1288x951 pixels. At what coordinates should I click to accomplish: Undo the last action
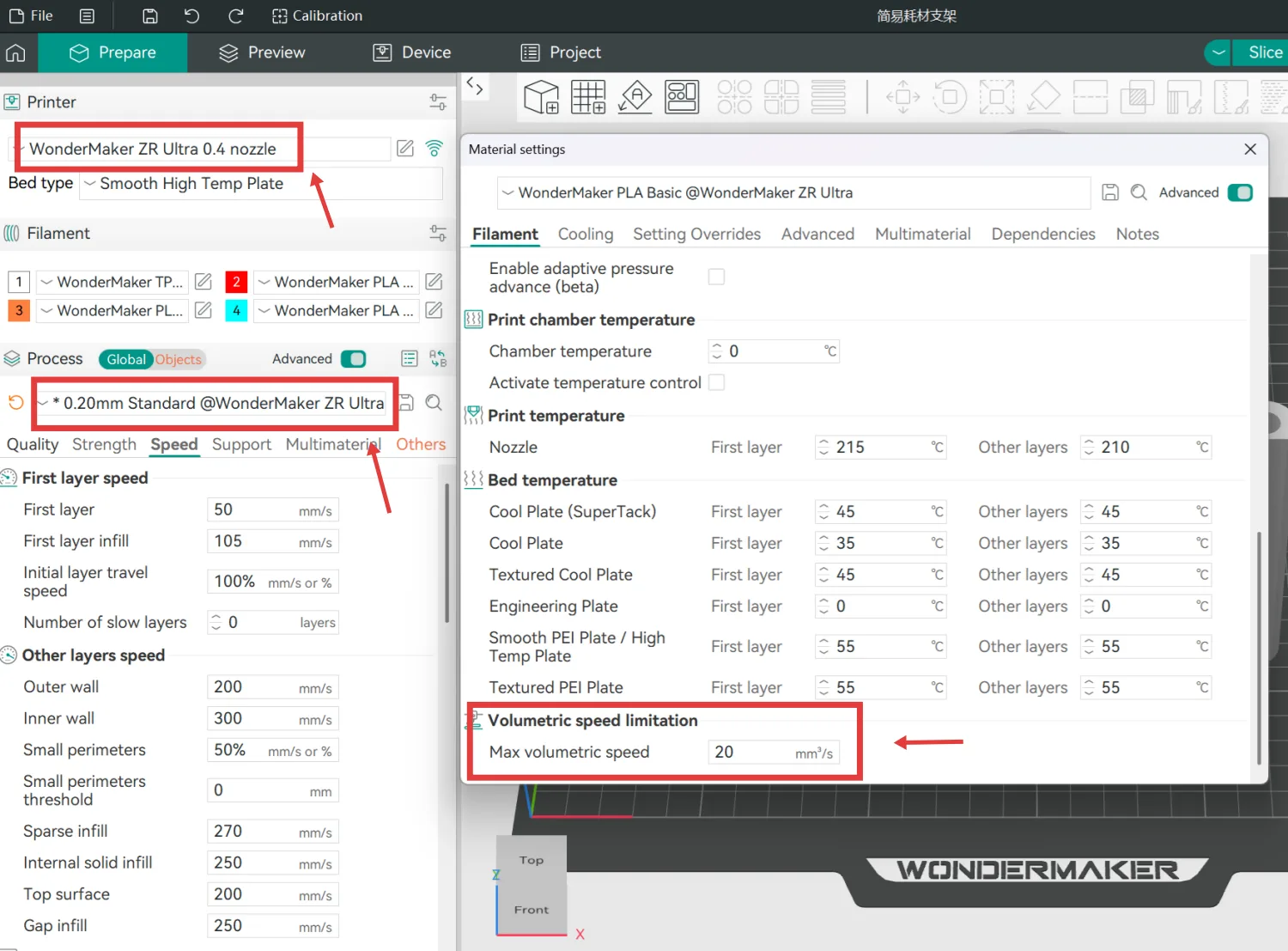click(191, 15)
